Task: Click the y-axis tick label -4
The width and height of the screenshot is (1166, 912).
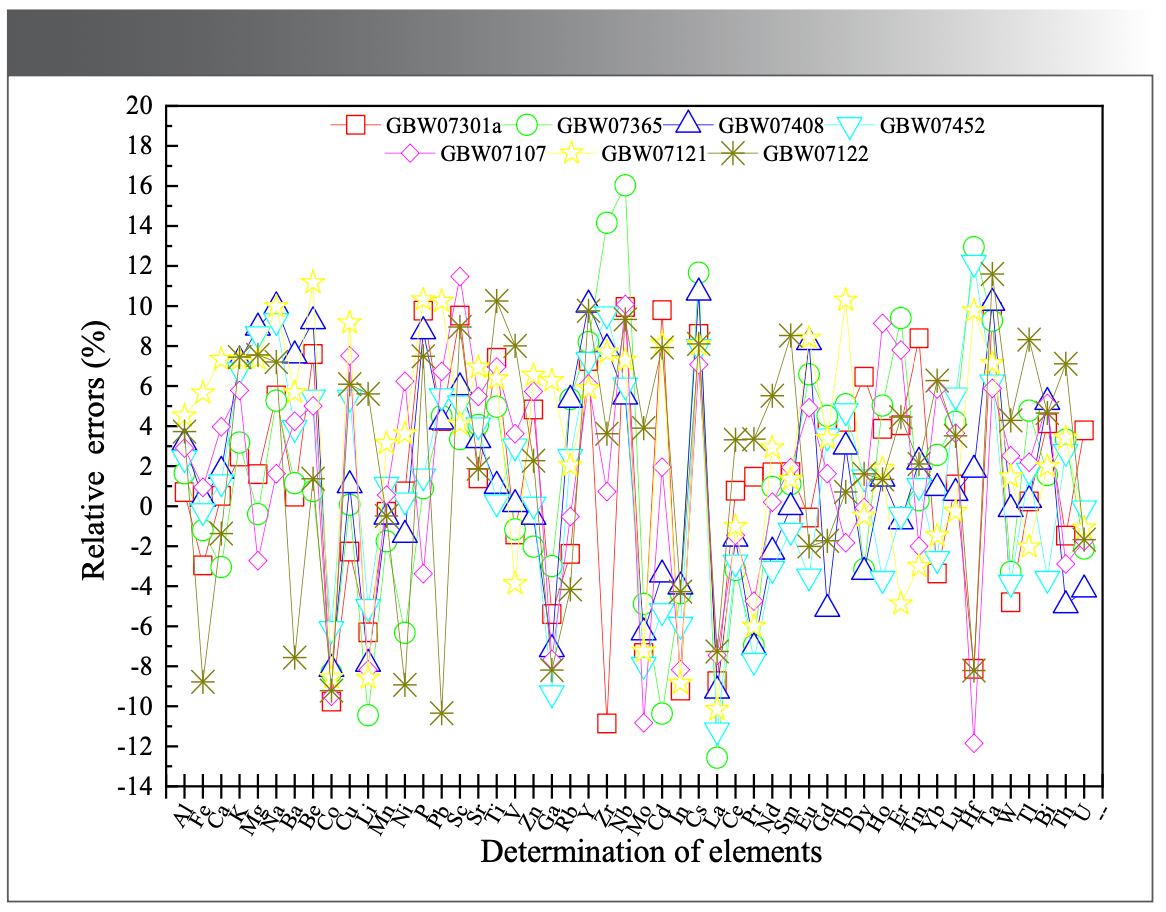Action: coord(141,587)
